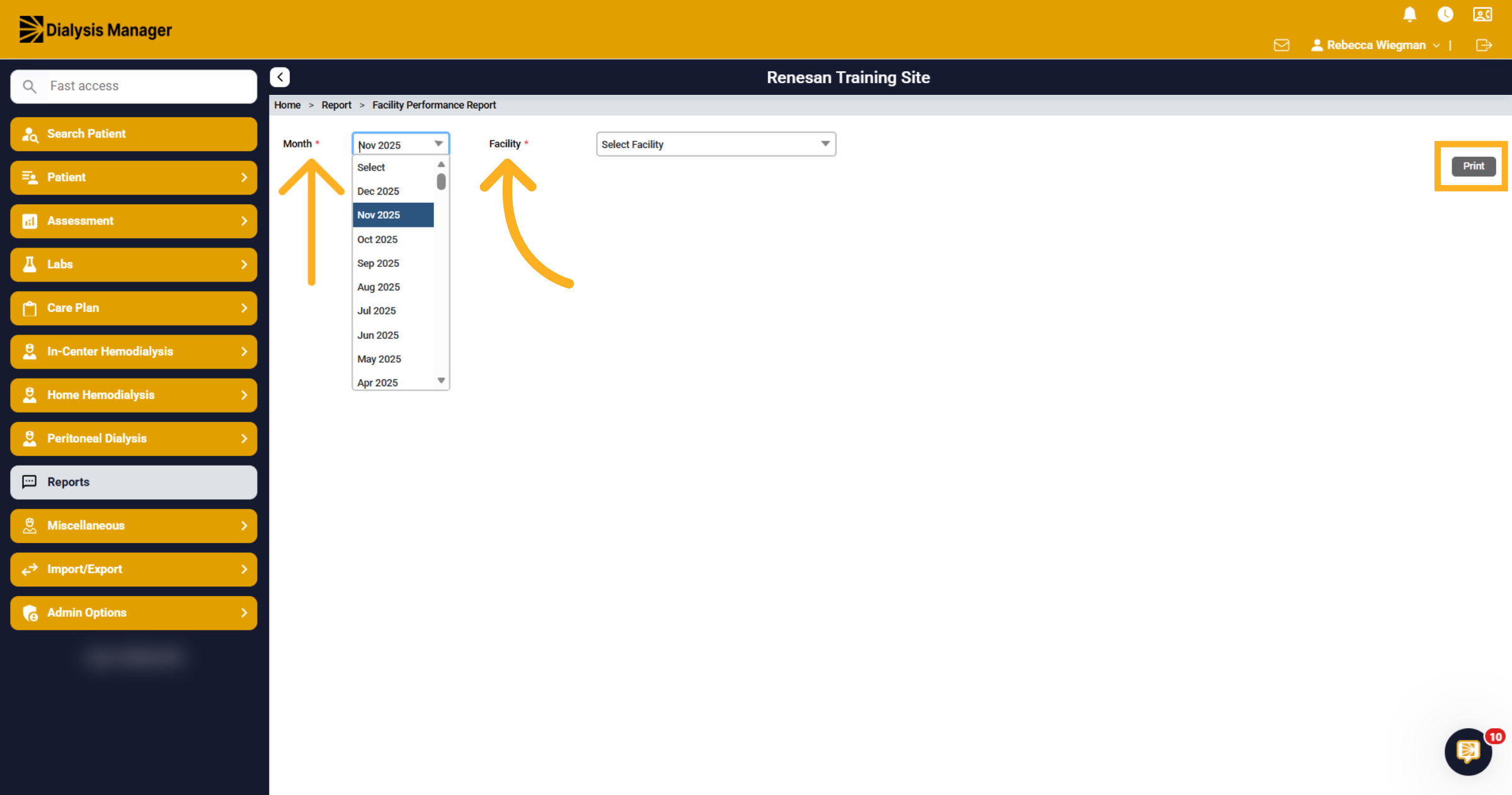Expand the Patient sidebar menu
This screenshot has width=1512, height=795.
click(x=134, y=178)
